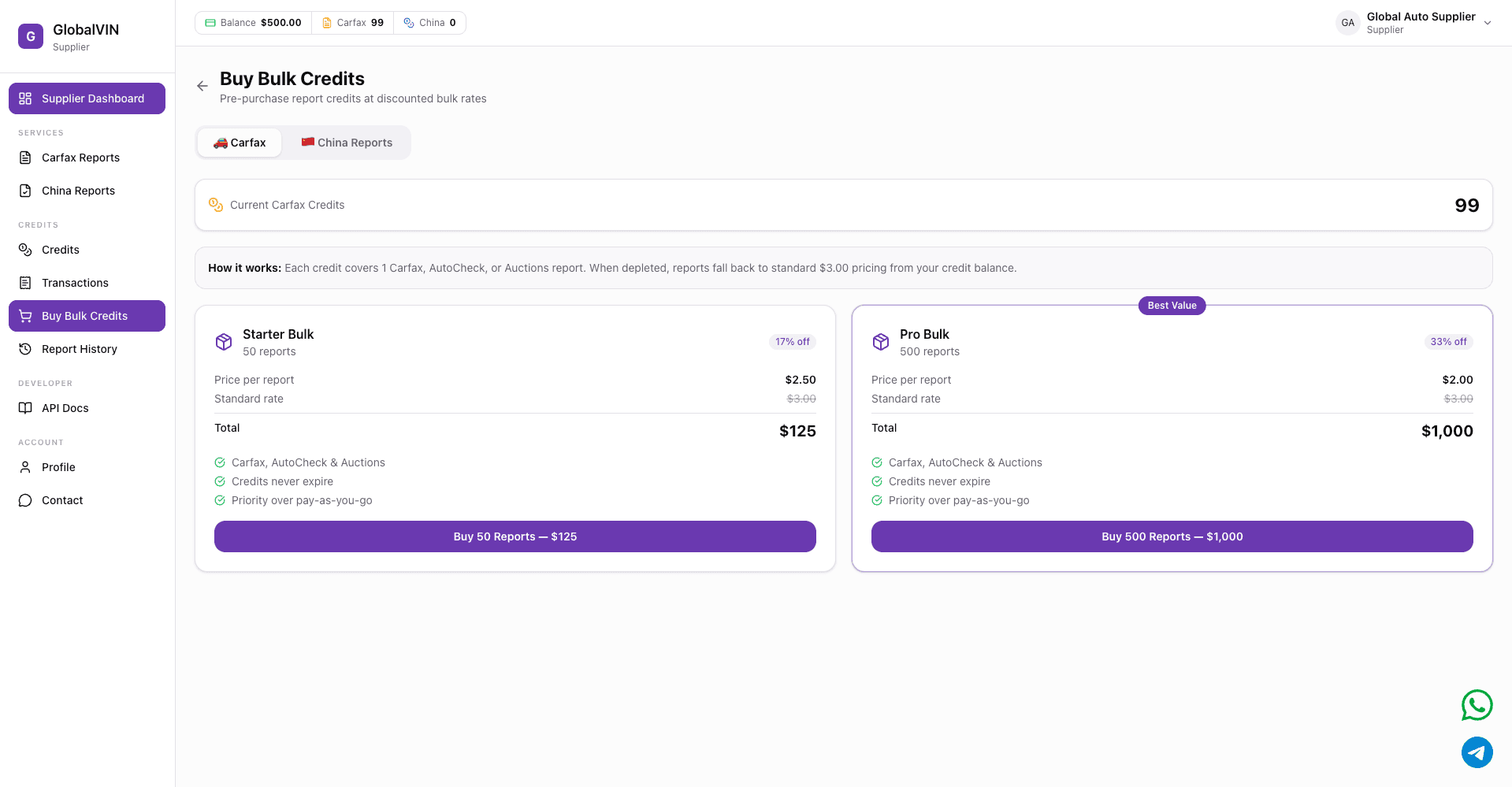Expand the Global Auto Supplier account menu

[x=1488, y=23]
